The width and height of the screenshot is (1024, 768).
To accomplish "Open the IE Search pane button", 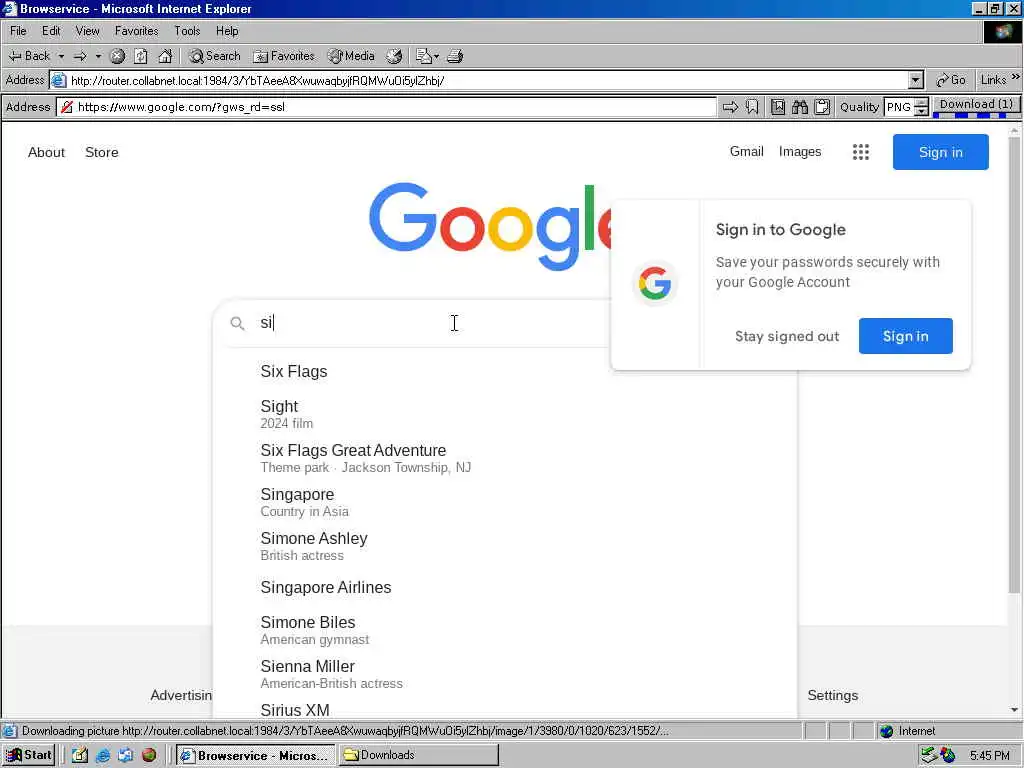I will [x=215, y=56].
